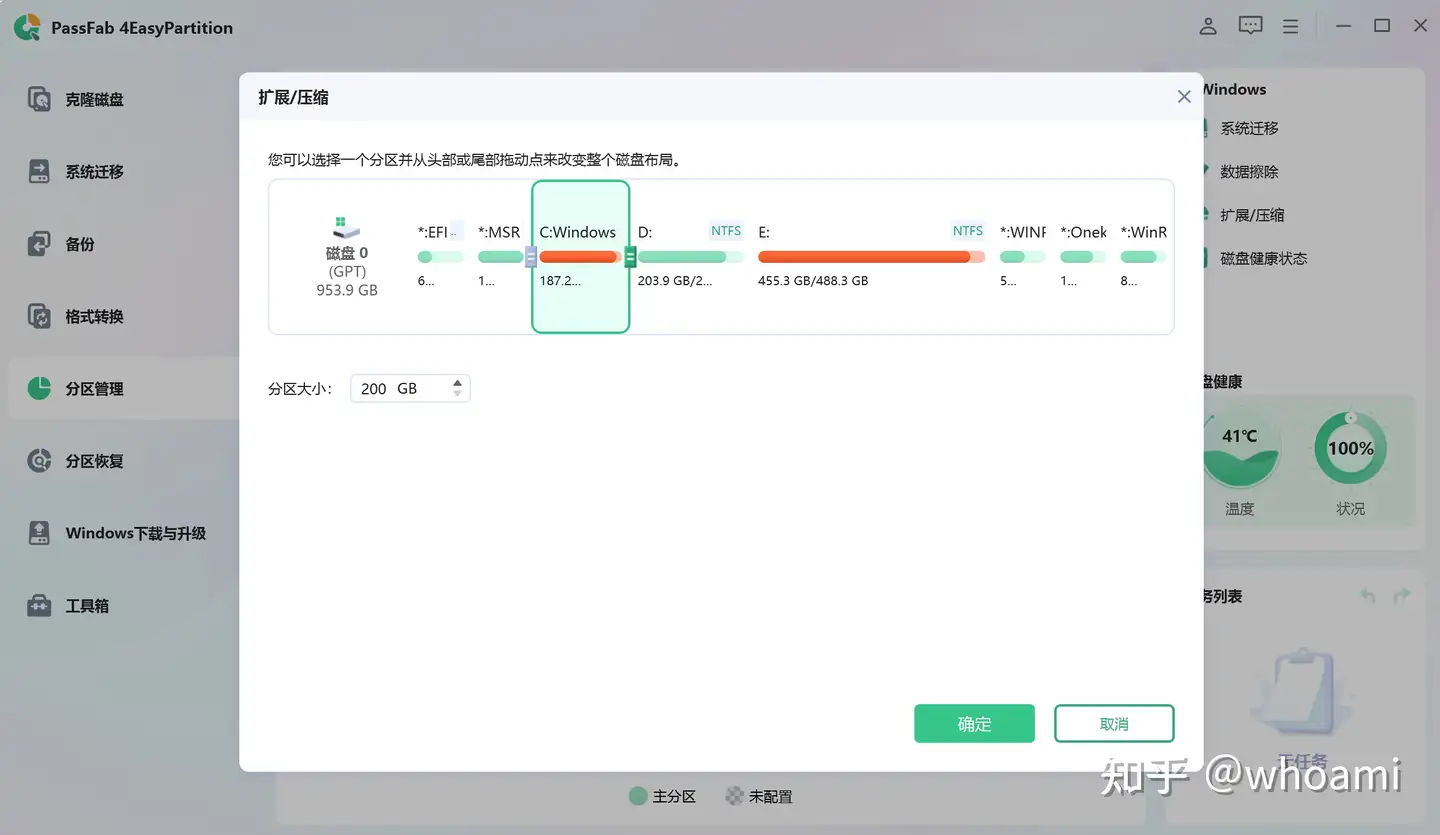Click the 备份 backup icon
The width and height of the screenshot is (1440, 835).
[39, 244]
